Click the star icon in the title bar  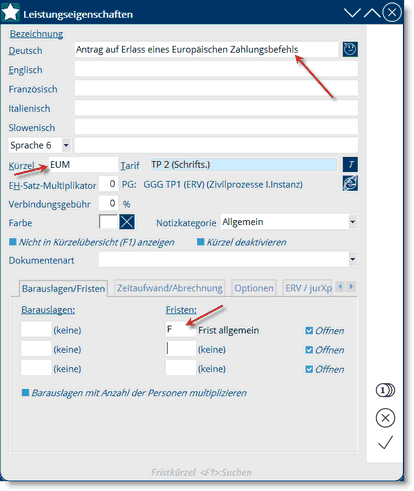pos(11,13)
